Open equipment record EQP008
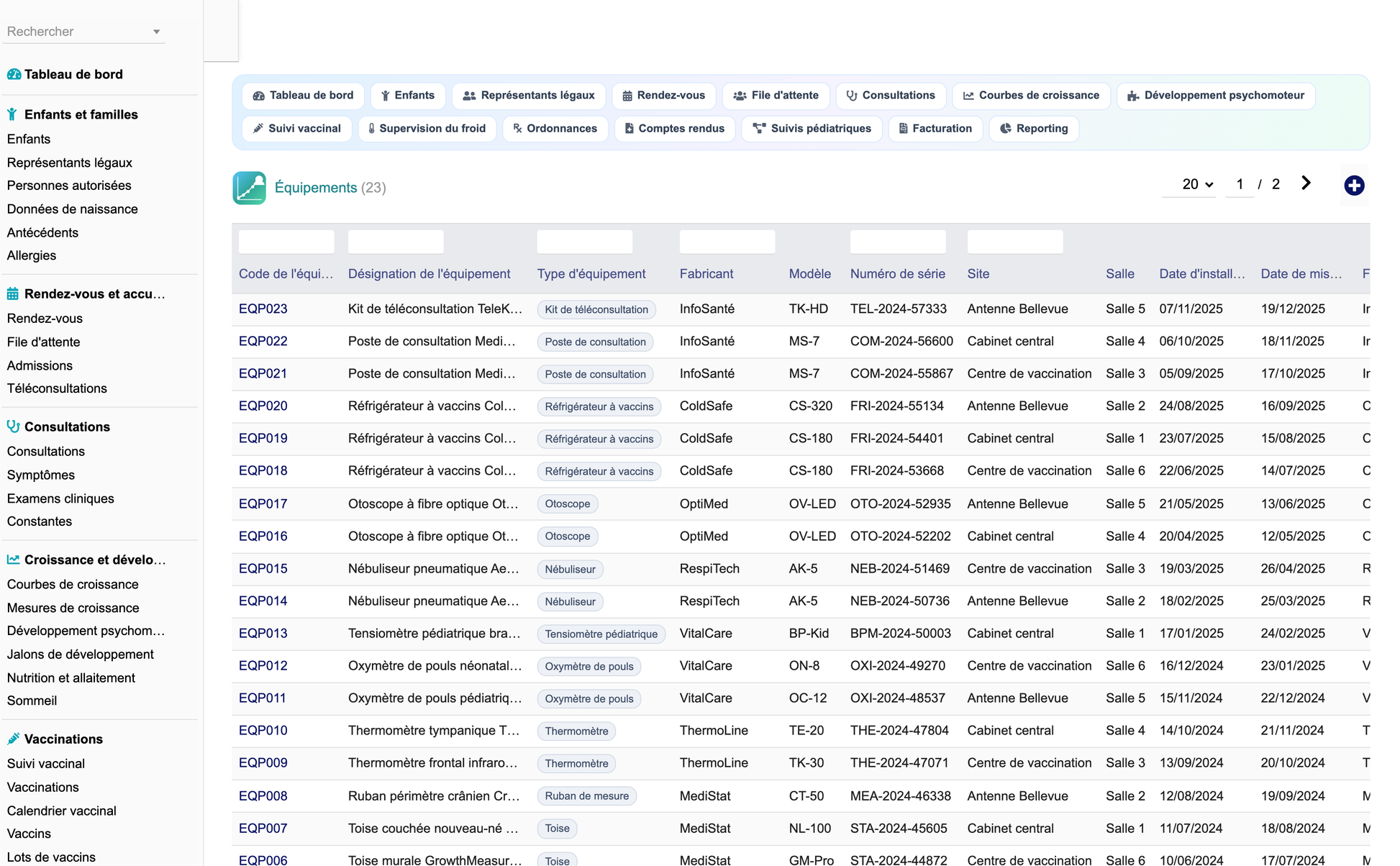 (263, 796)
